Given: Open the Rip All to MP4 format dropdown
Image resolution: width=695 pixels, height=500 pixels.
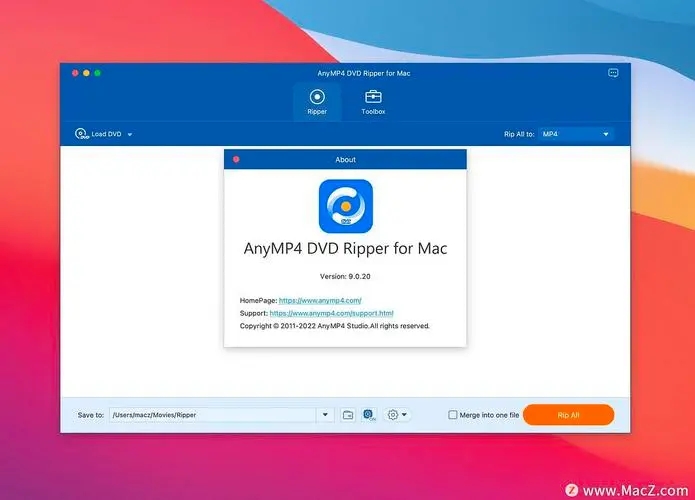Looking at the screenshot, I should click(576, 134).
